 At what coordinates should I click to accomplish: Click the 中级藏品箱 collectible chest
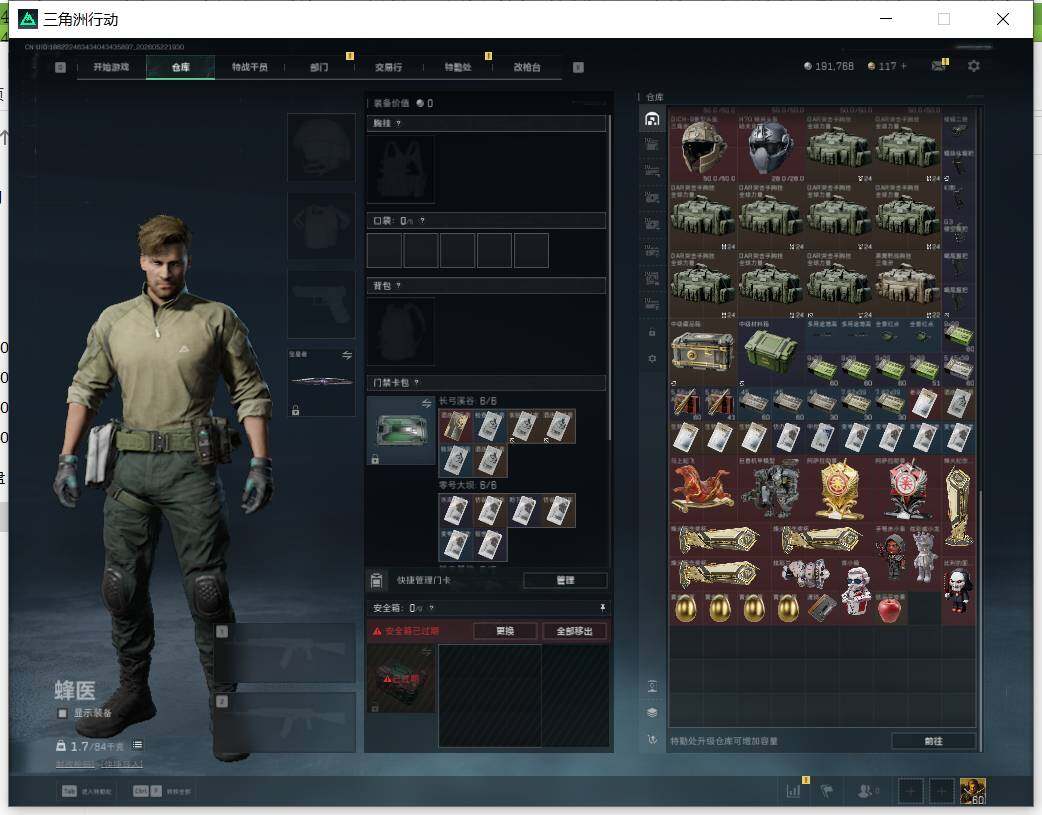coord(702,353)
